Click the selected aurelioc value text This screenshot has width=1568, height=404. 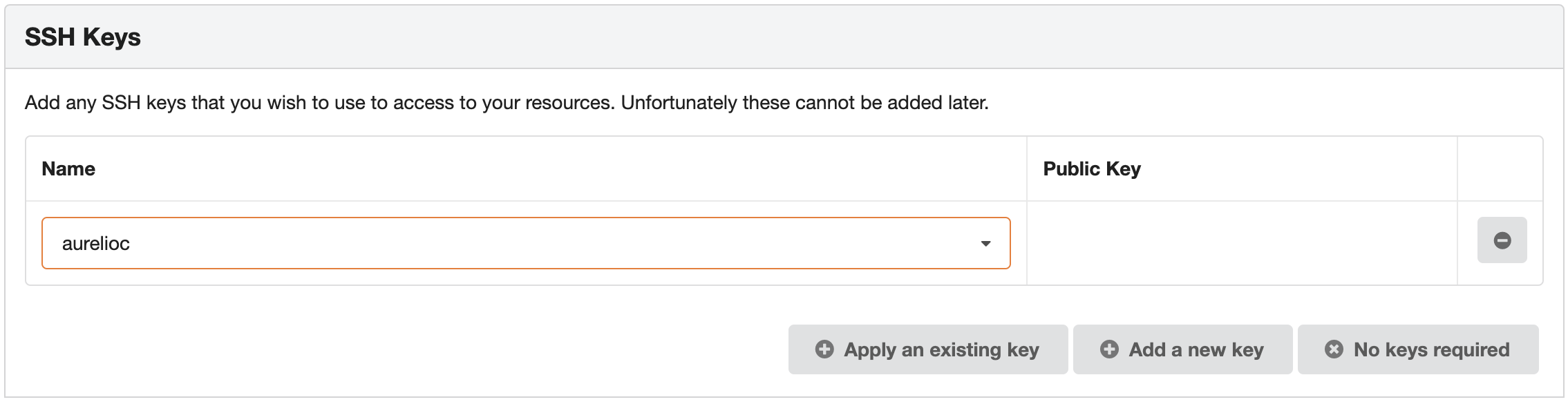[x=96, y=244]
